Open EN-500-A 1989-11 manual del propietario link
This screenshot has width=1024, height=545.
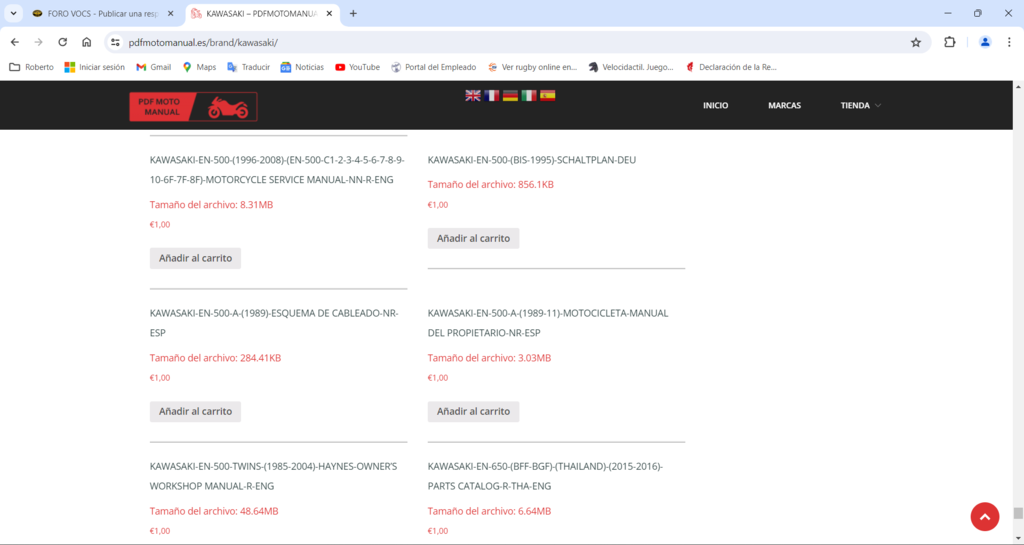click(x=548, y=323)
